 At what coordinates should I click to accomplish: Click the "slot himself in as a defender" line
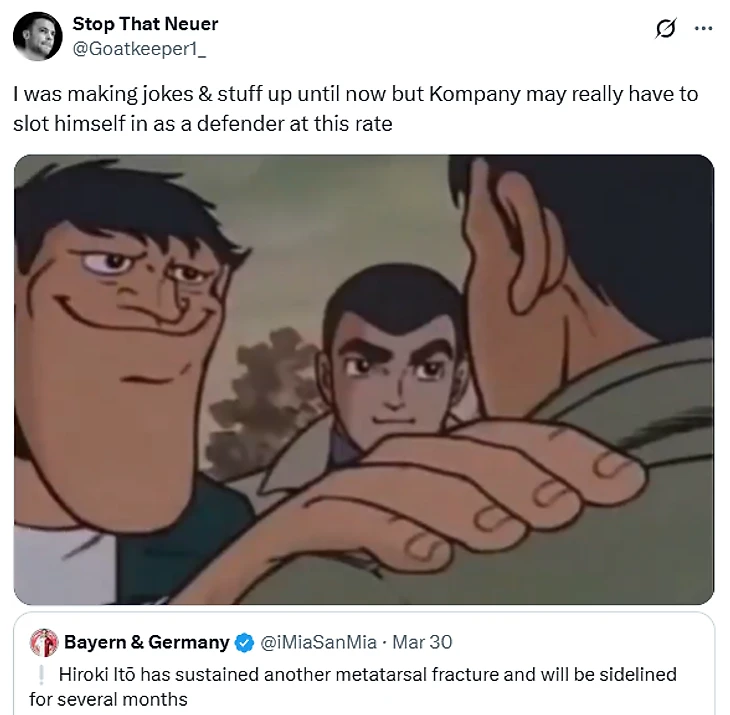coord(203,124)
